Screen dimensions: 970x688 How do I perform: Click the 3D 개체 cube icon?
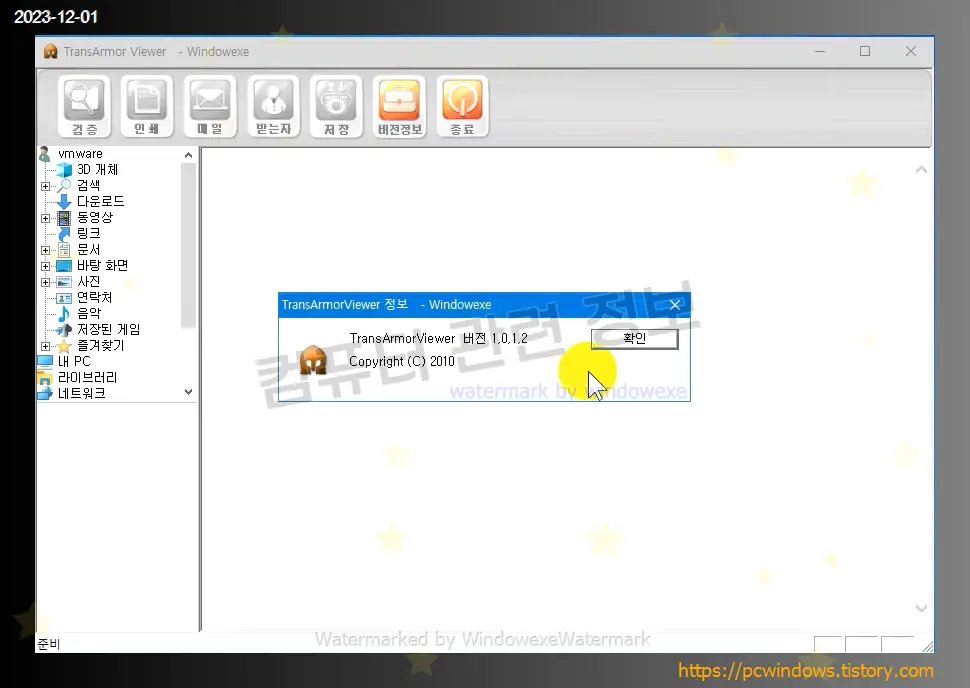coord(64,170)
